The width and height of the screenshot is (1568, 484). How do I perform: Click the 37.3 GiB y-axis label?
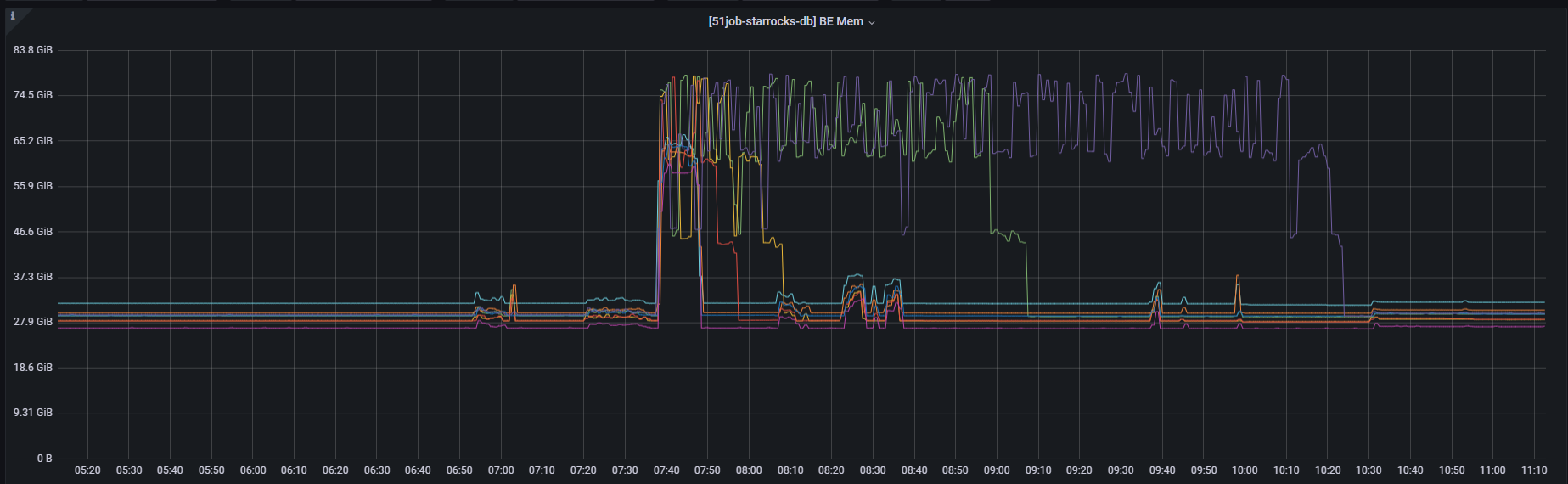[x=33, y=277]
